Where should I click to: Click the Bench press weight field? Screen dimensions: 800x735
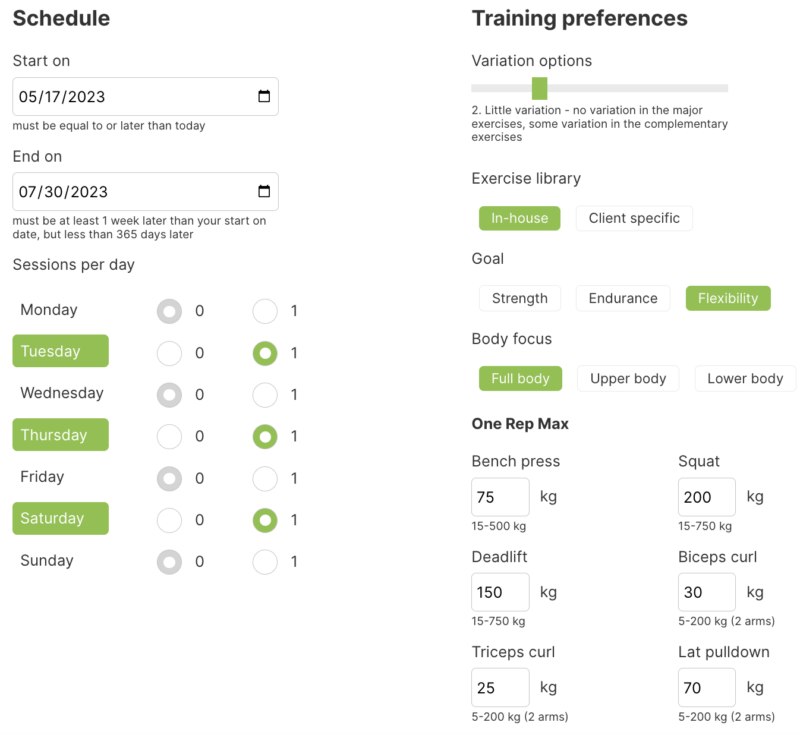500,497
